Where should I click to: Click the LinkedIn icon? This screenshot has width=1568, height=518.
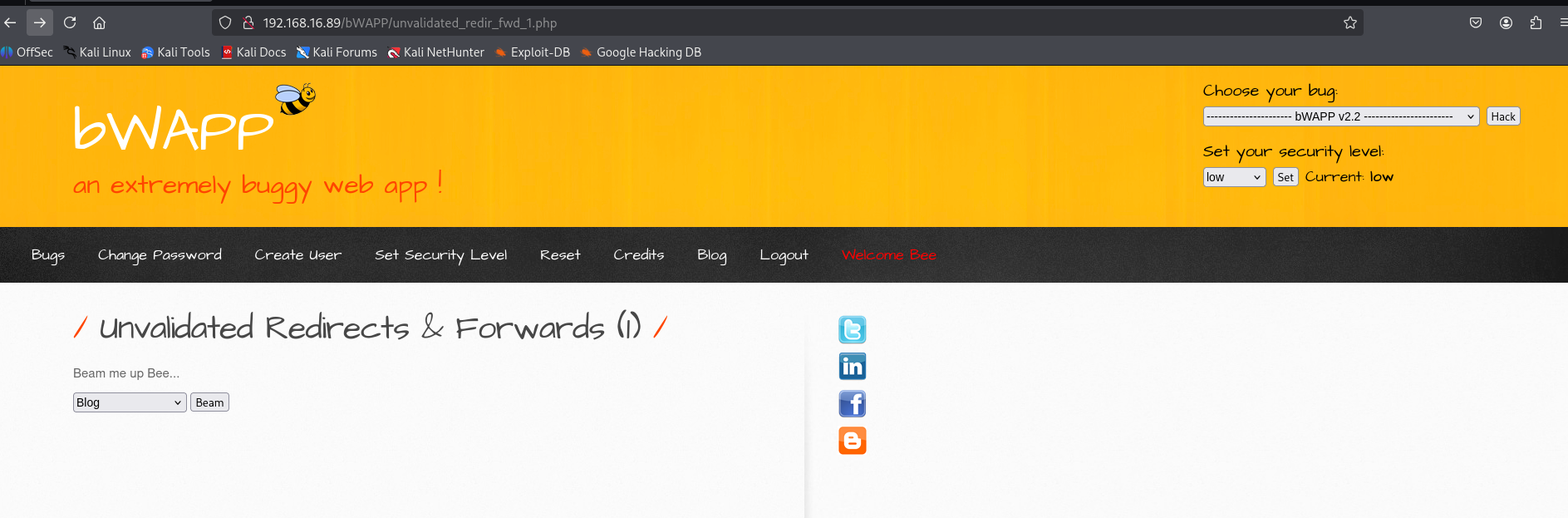pos(853,367)
